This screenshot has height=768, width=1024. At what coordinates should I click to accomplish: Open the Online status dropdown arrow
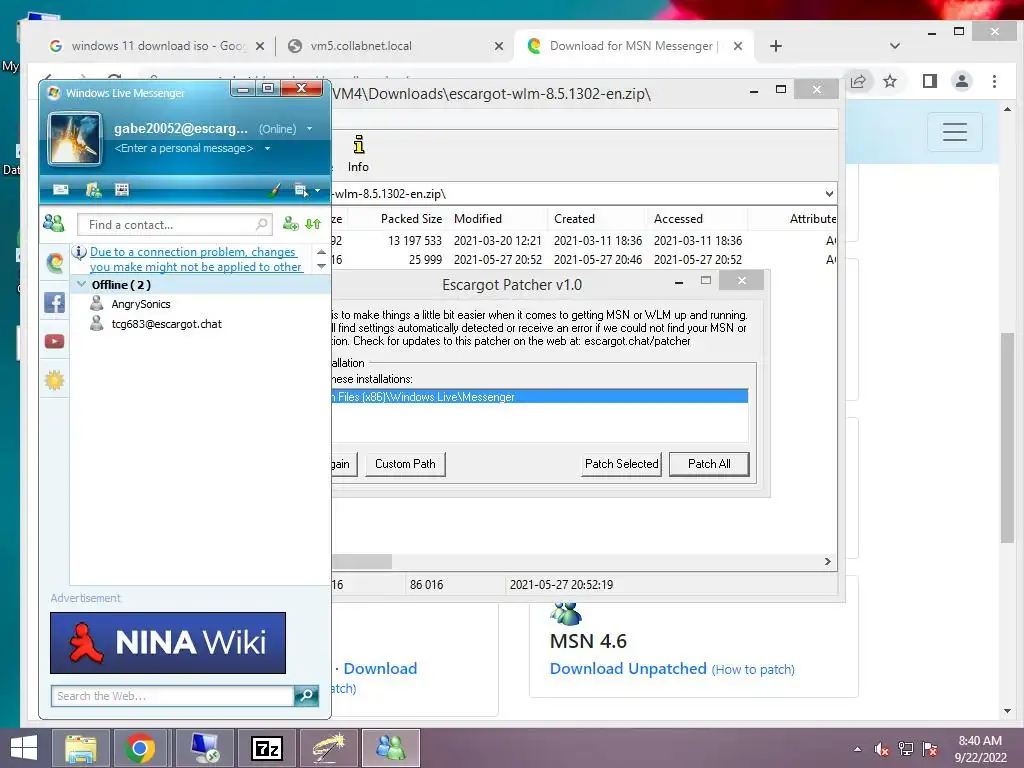point(310,129)
